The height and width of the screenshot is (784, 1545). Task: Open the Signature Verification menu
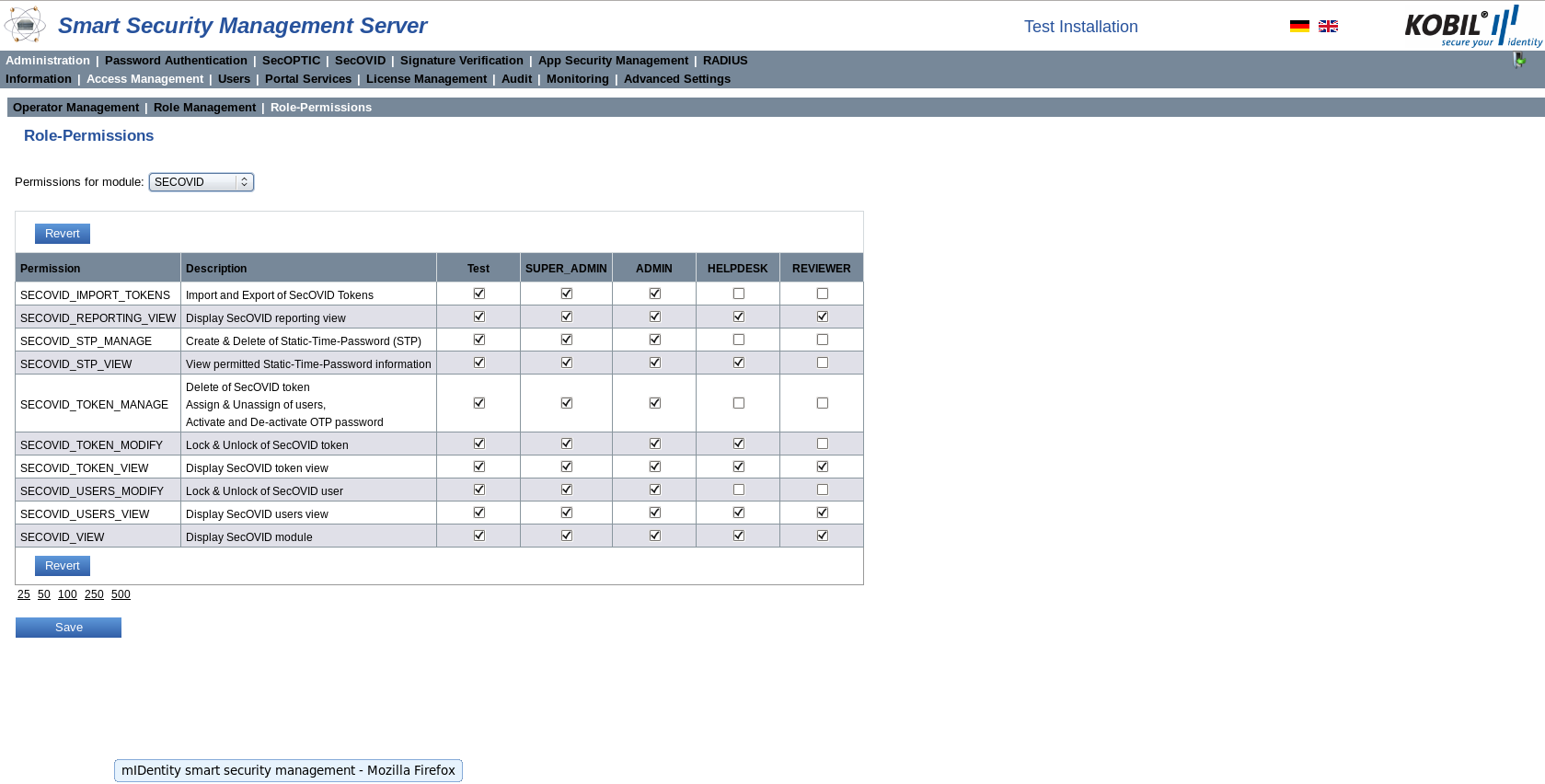tap(462, 61)
